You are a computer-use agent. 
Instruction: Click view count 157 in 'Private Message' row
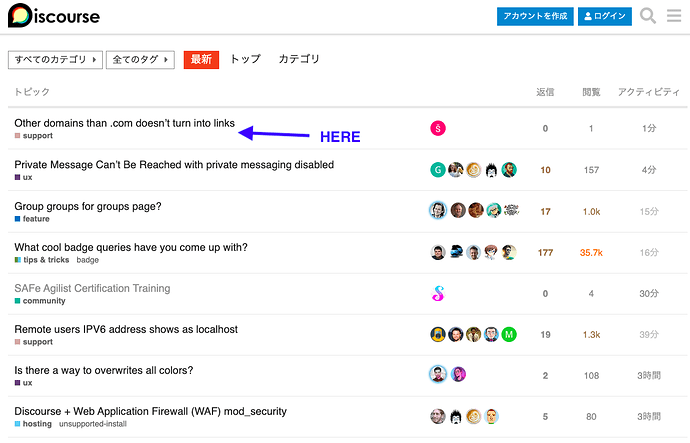591,170
